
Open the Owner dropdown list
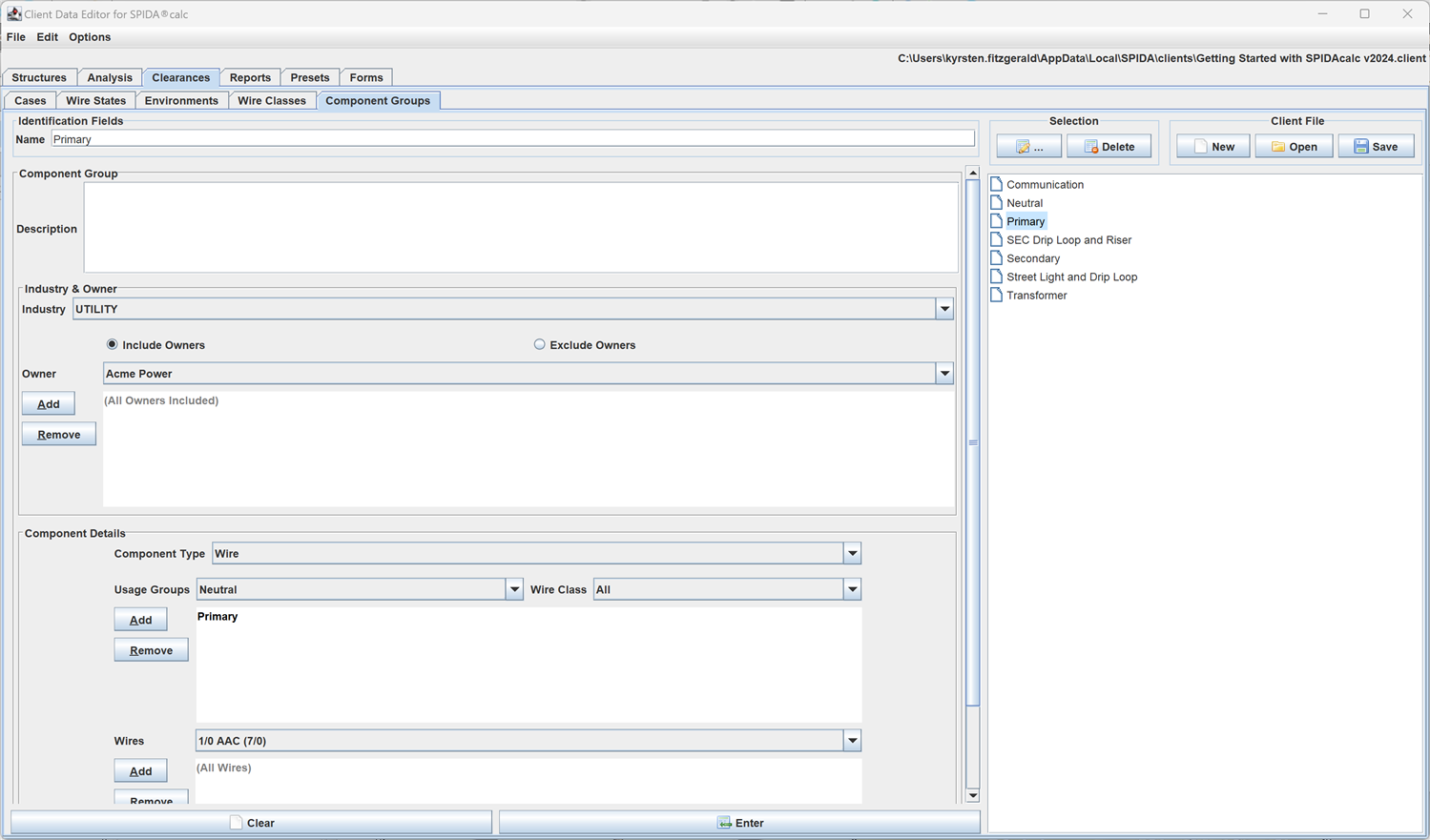tap(943, 374)
